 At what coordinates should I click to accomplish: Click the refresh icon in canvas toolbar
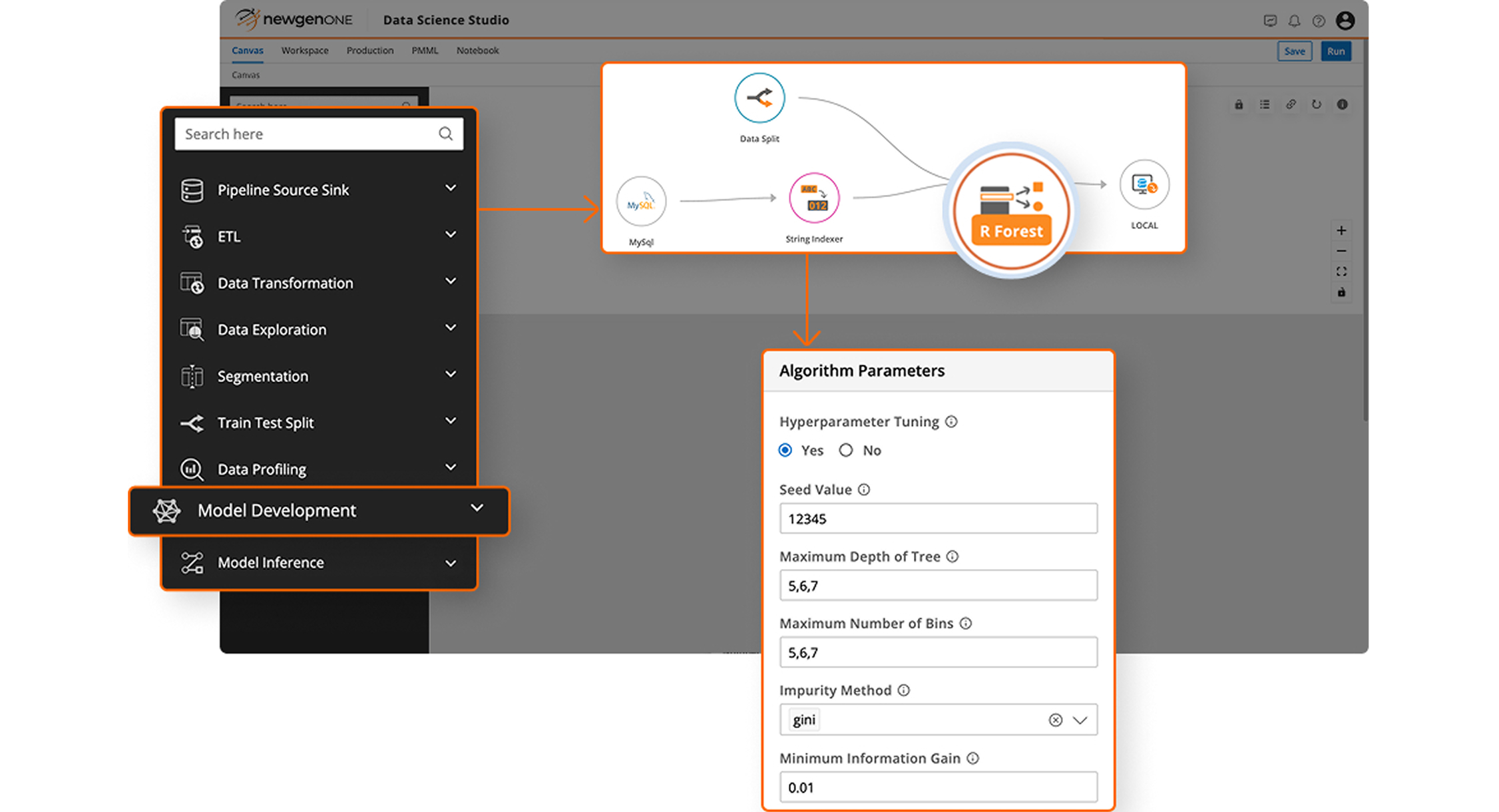tap(1316, 104)
